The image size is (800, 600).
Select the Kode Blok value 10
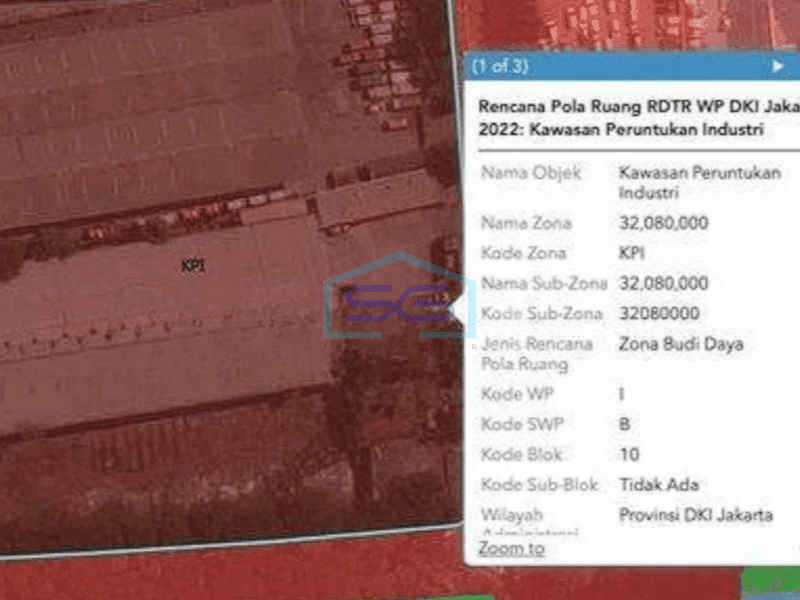[630, 454]
